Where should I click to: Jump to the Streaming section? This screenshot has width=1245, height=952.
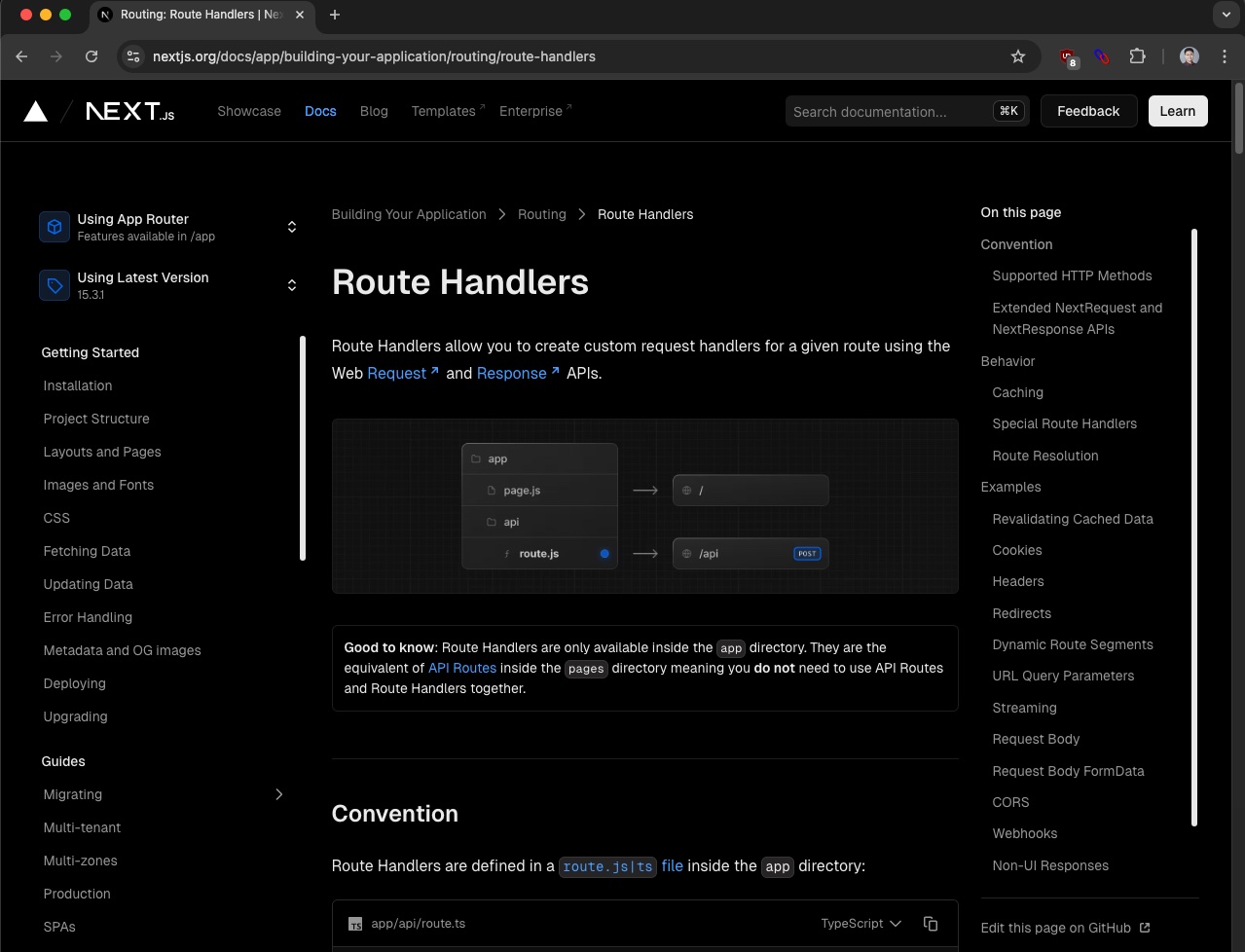1024,708
